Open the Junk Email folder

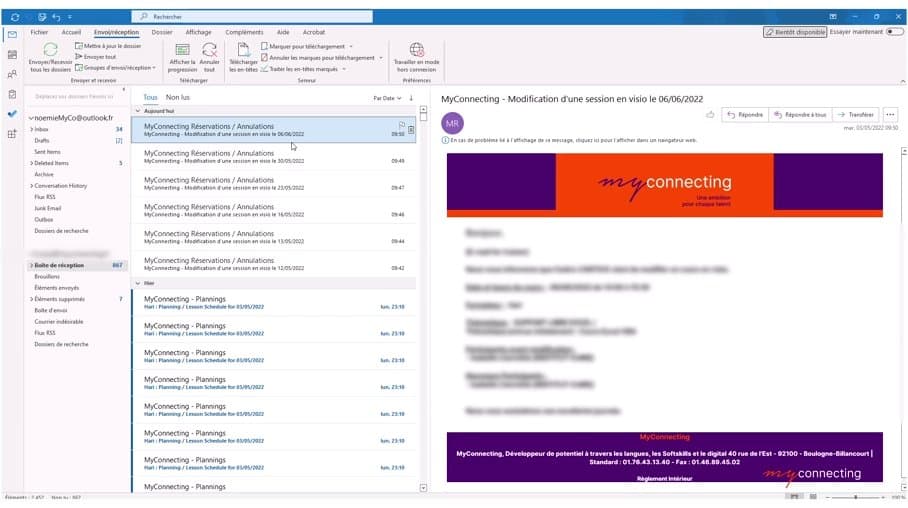click(47, 209)
